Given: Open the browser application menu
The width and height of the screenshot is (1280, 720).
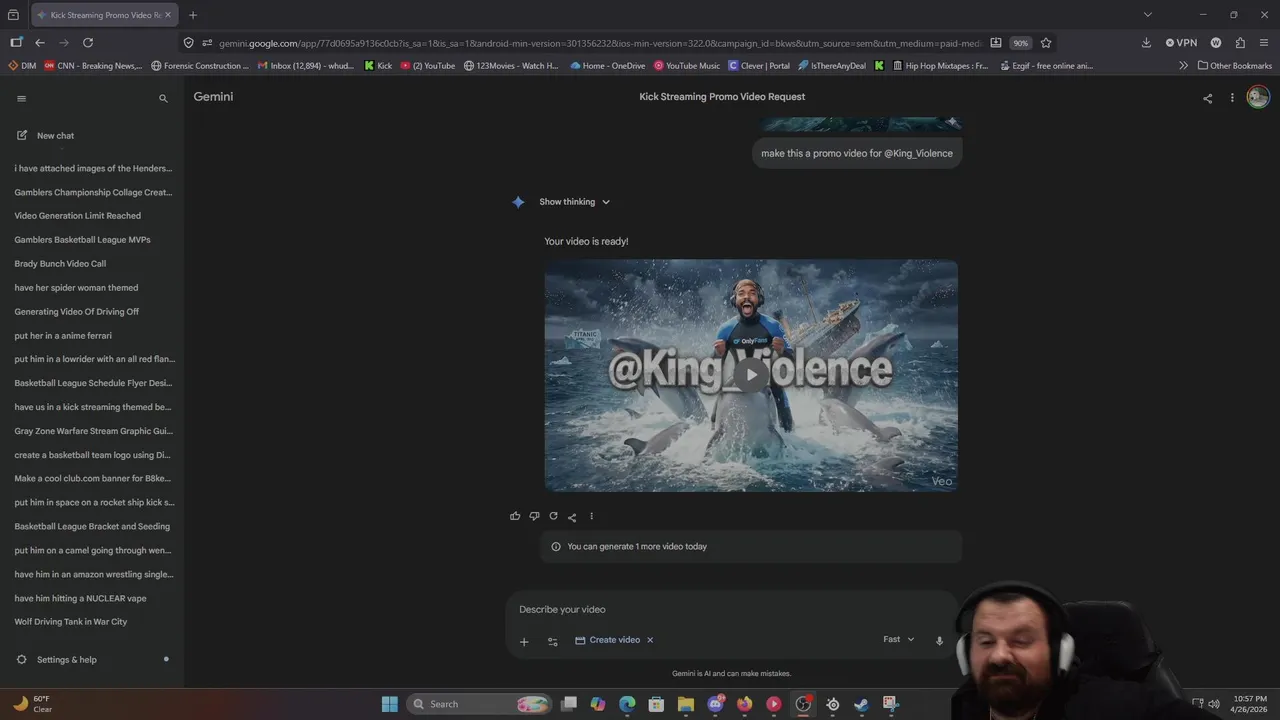Looking at the screenshot, I should [1264, 43].
